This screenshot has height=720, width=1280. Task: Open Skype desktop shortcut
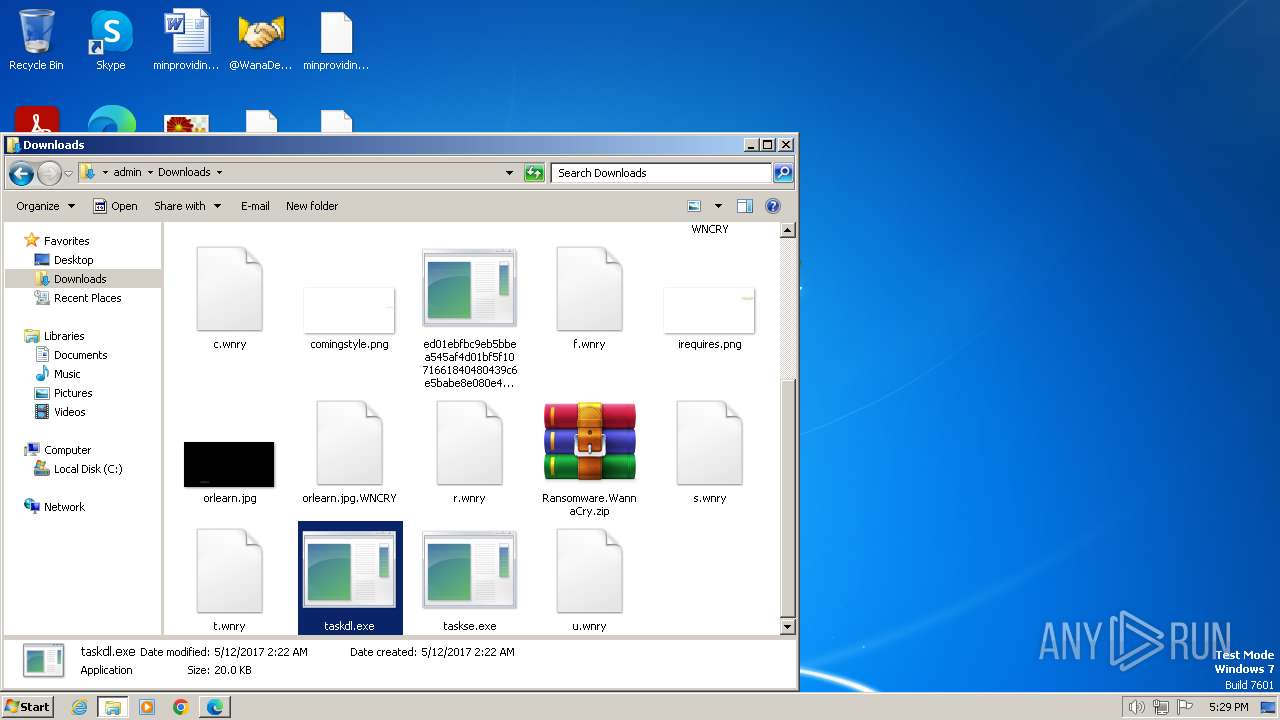[111, 40]
